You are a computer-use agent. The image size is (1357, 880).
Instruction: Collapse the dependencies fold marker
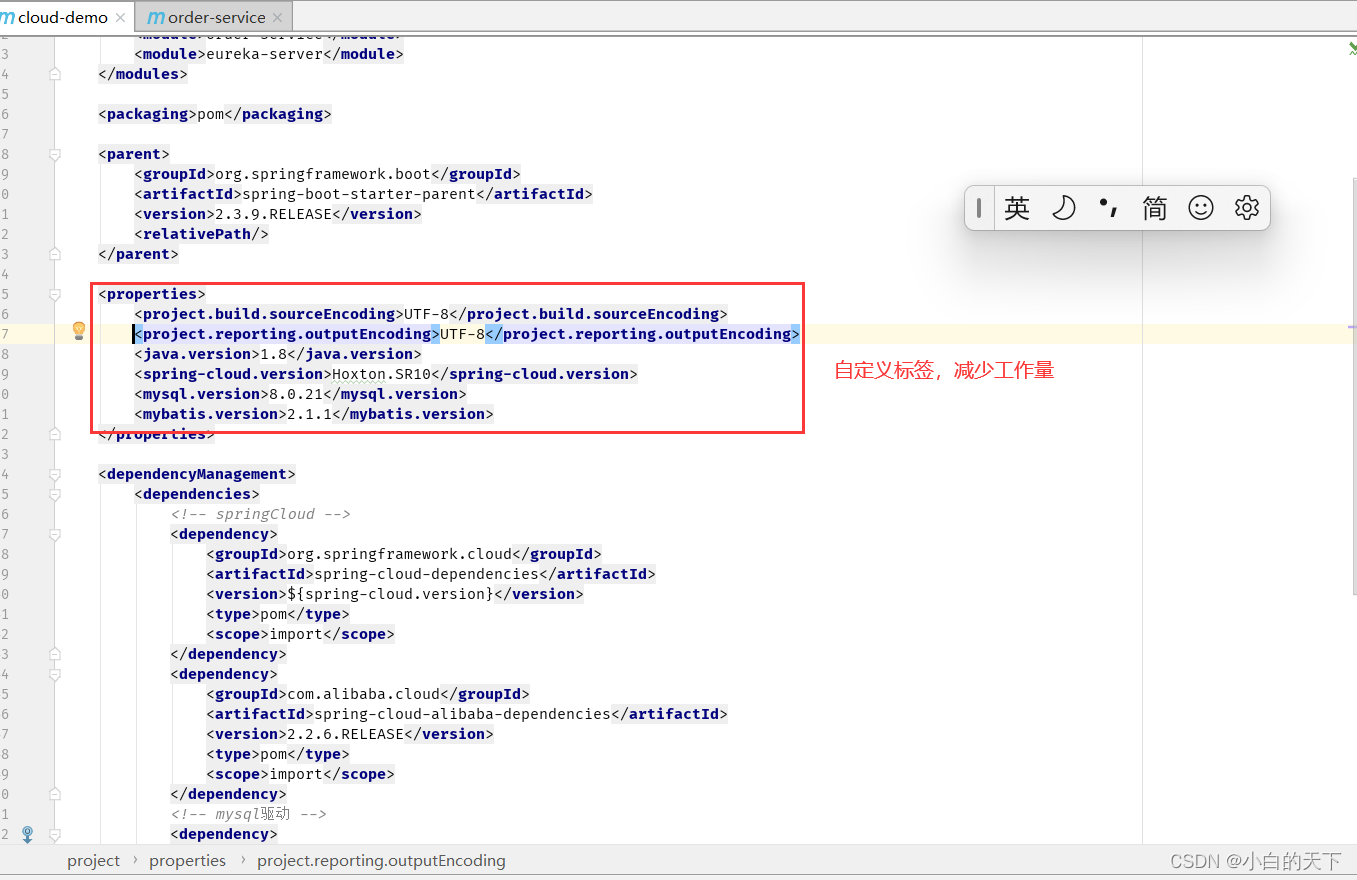[55, 494]
